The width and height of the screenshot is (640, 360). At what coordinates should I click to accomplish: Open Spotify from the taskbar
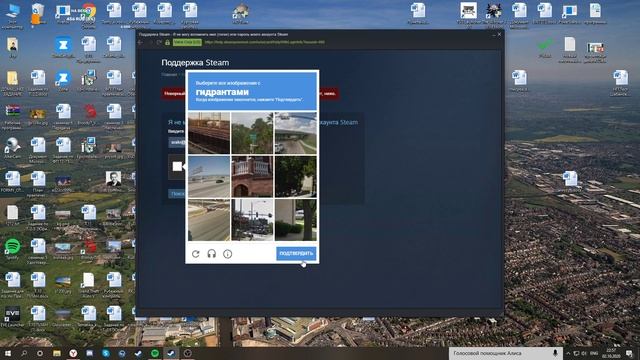155,353
